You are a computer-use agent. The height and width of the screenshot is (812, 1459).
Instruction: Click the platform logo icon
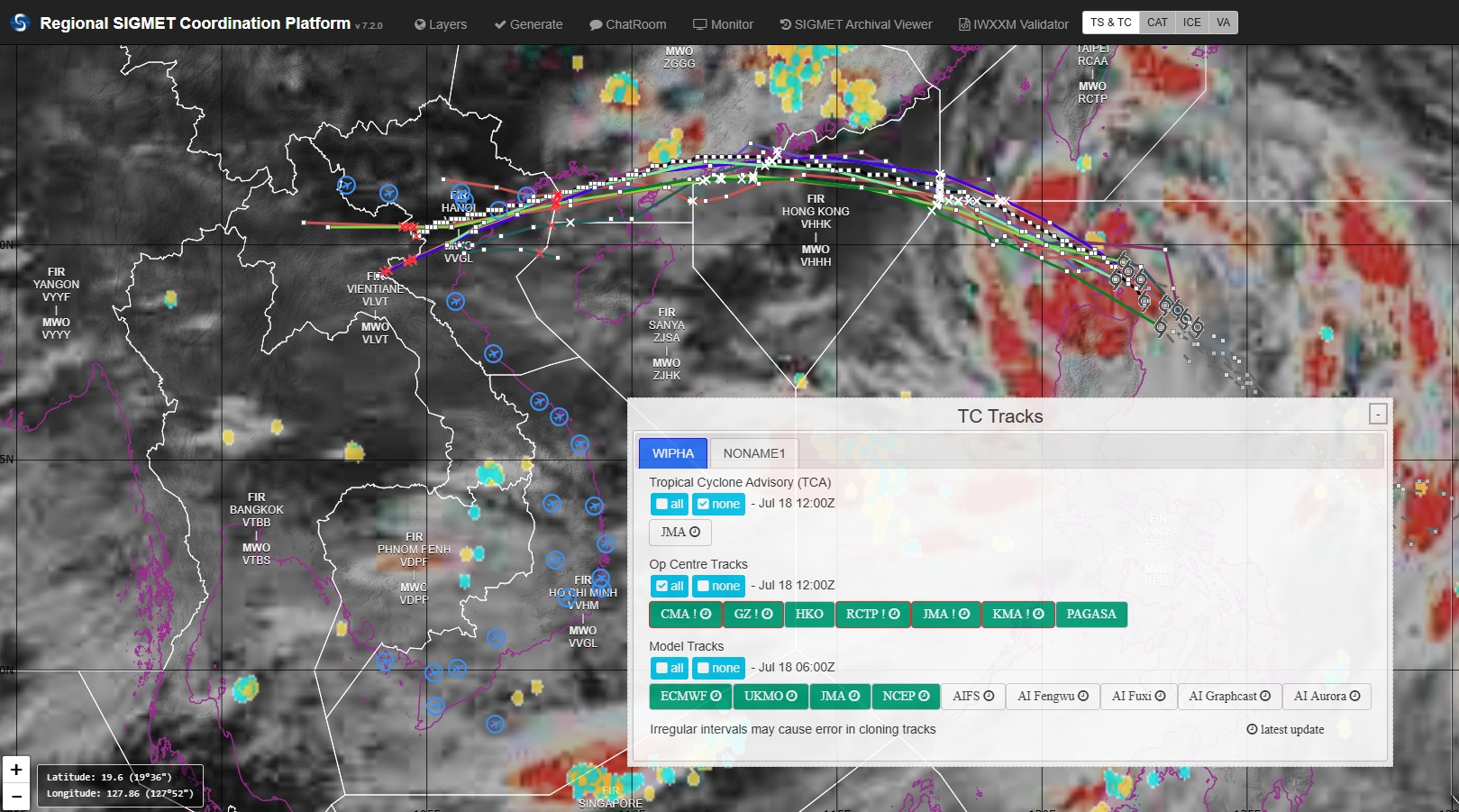tap(20, 23)
